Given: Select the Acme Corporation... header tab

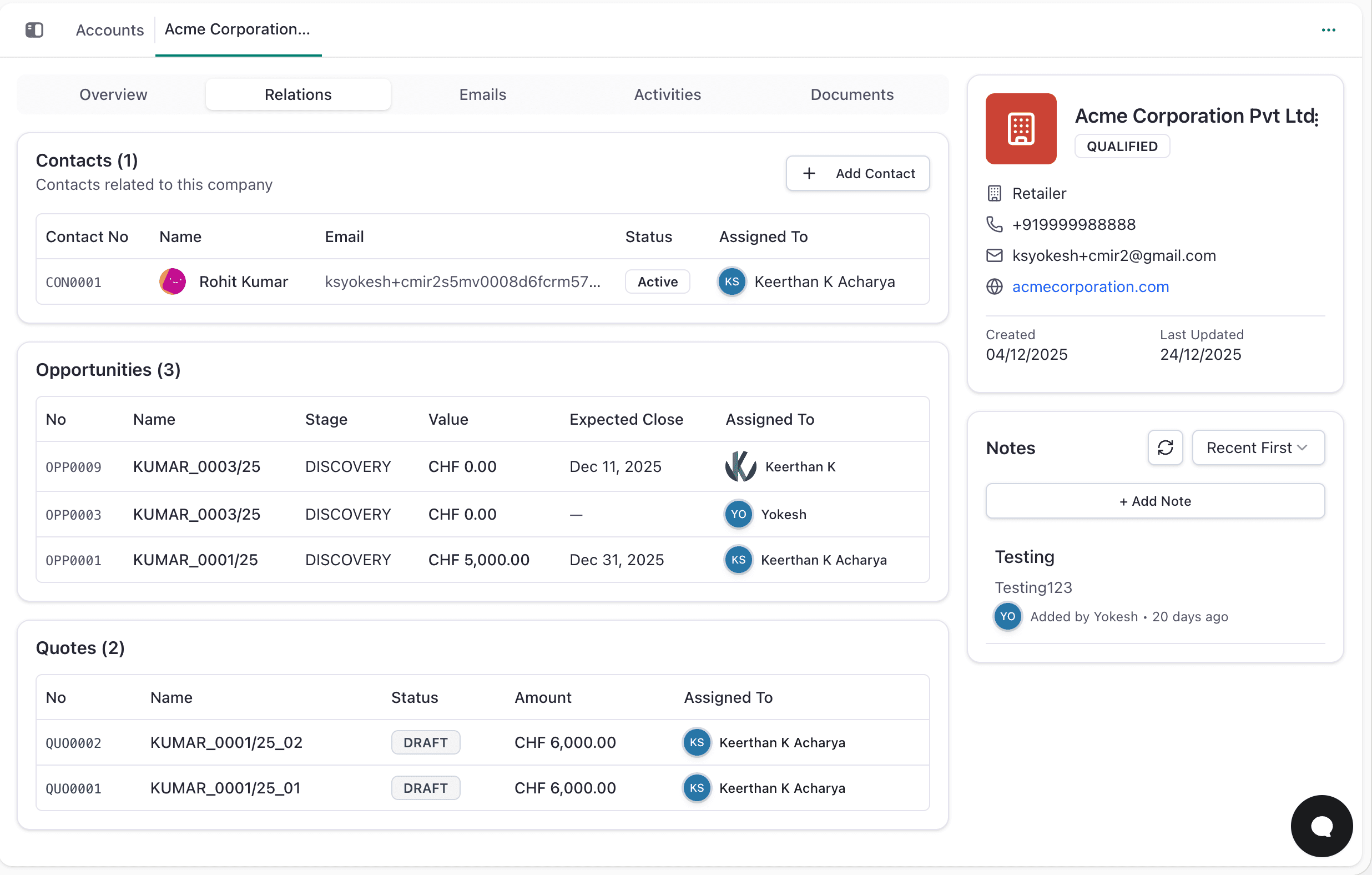Looking at the screenshot, I should click(238, 29).
